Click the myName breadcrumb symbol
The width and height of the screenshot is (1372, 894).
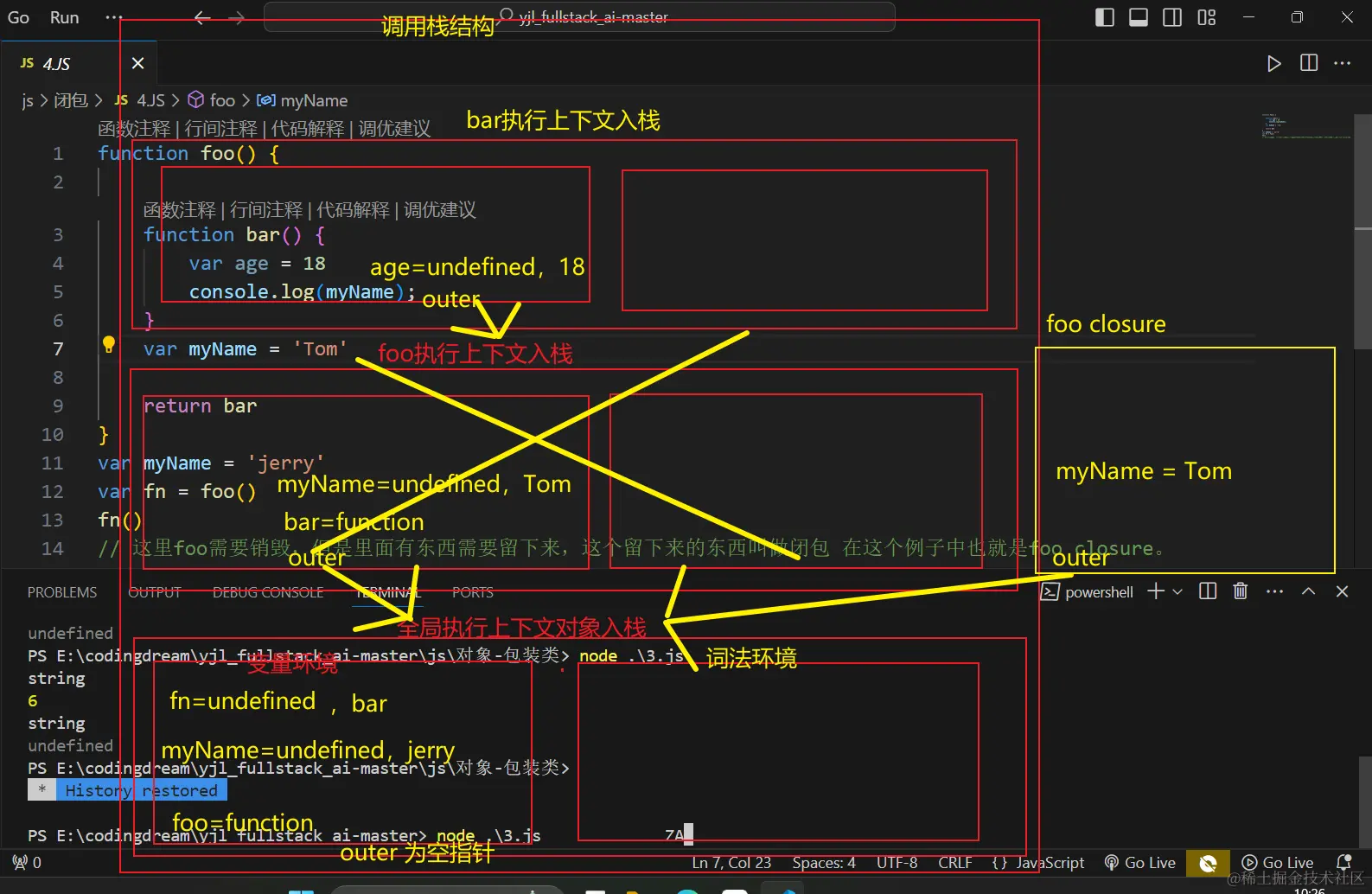303,100
